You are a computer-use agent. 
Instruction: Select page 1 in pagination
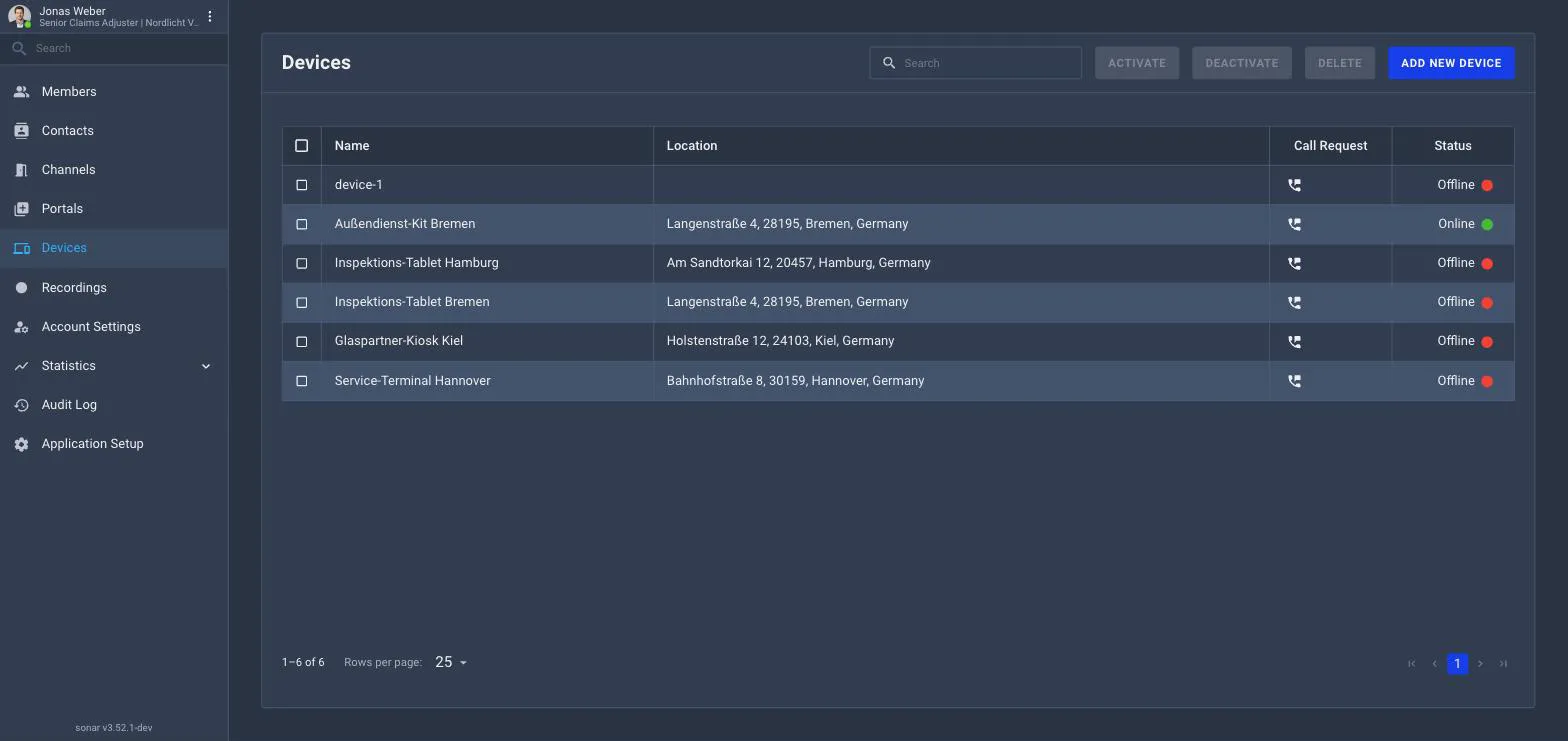click(1458, 664)
